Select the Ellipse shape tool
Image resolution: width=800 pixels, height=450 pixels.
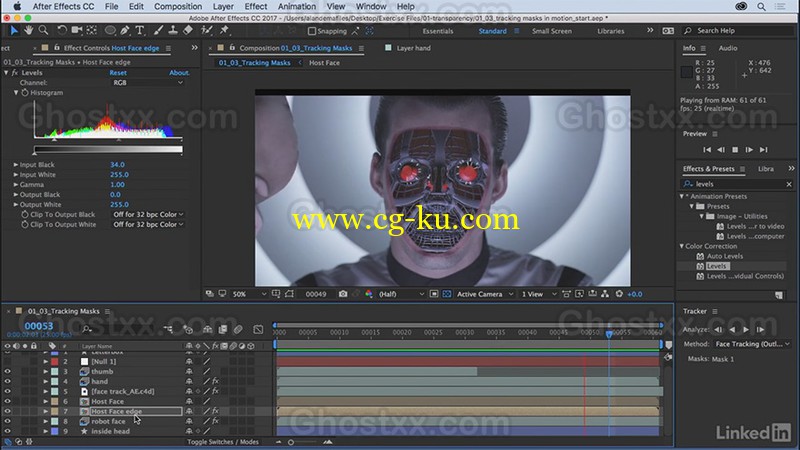110,31
